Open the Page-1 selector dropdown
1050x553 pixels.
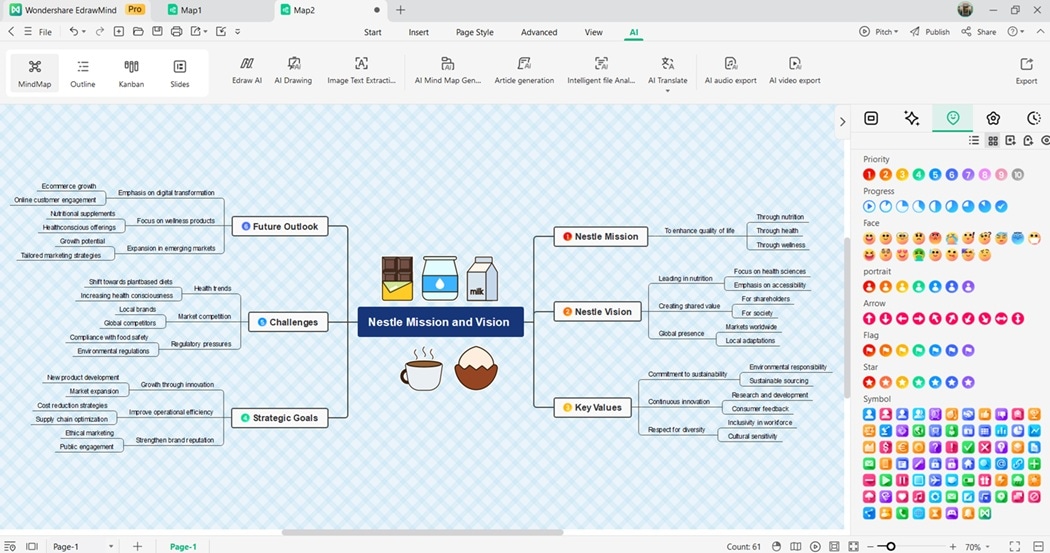pyautogui.click(x=111, y=547)
